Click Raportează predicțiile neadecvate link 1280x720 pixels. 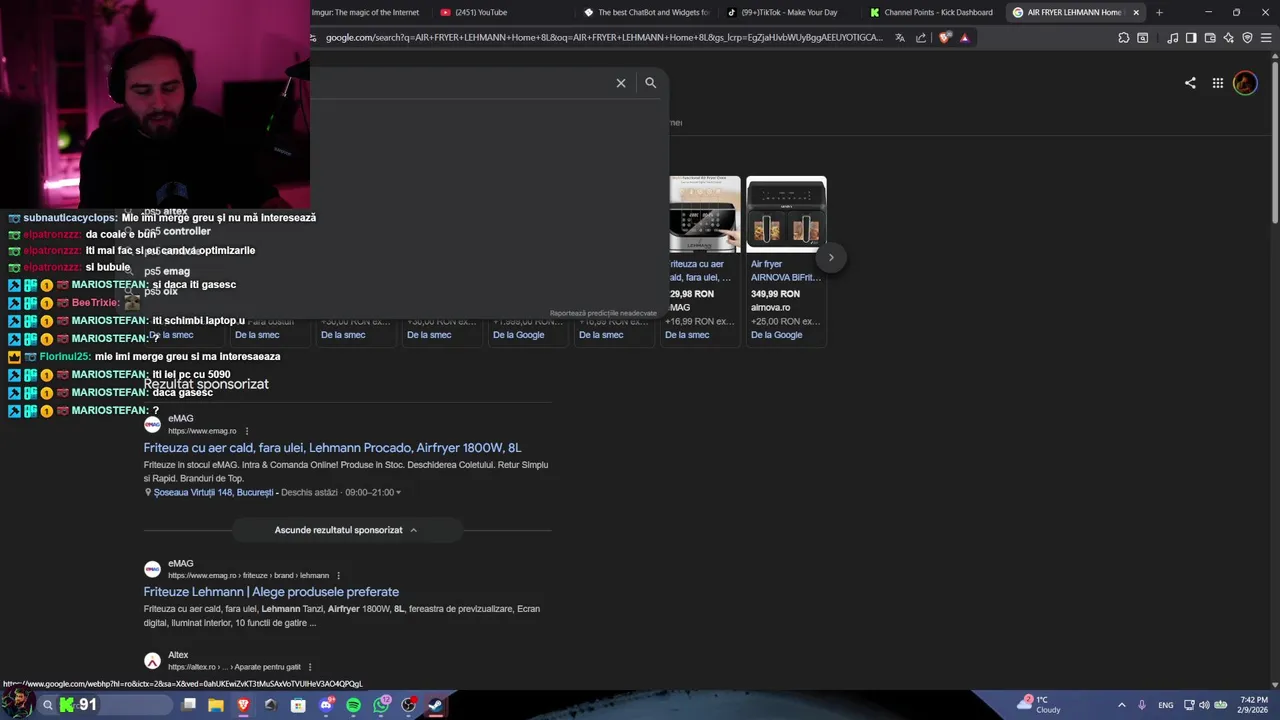(603, 313)
